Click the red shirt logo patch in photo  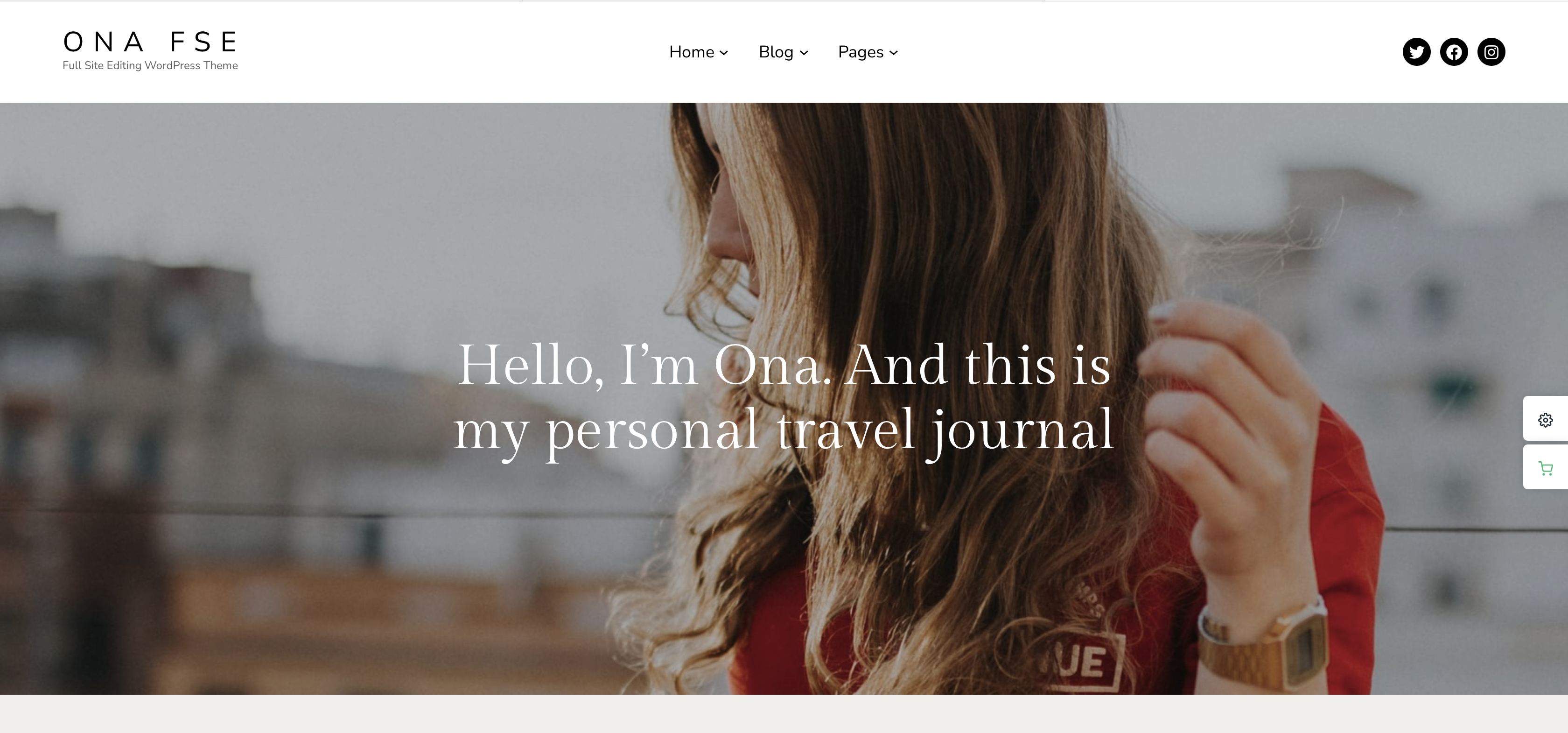1084,663
